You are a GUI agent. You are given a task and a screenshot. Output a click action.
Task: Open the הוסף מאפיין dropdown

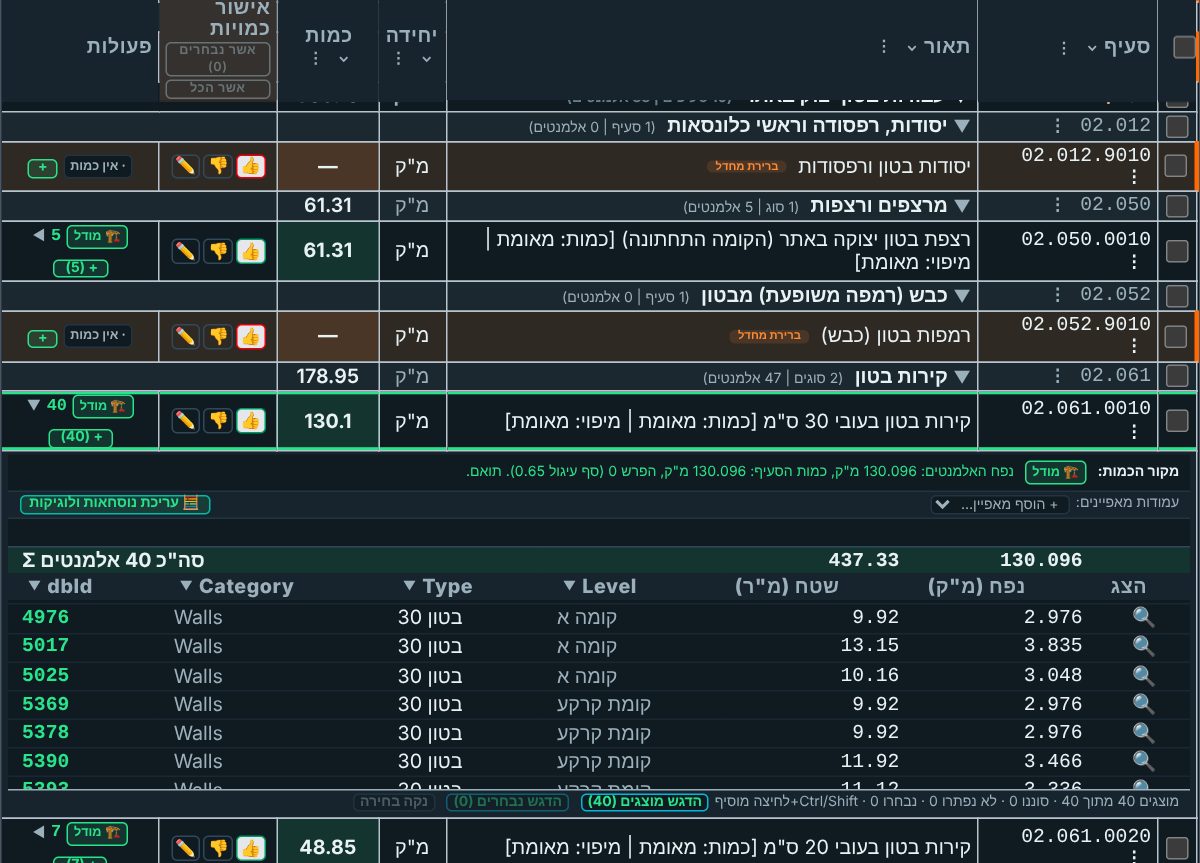(1000, 505)
